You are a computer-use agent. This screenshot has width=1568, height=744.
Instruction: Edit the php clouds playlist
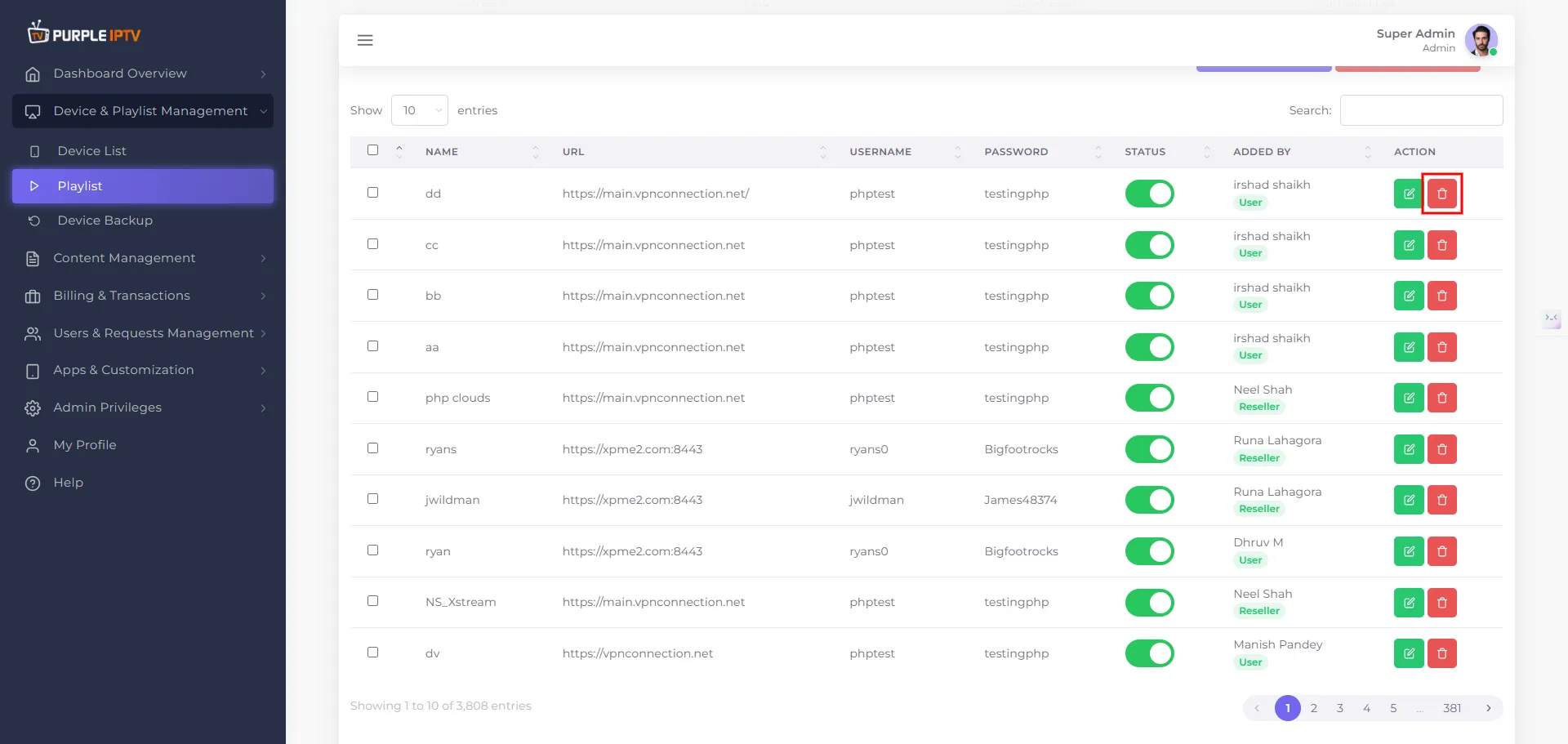coord(1409,398)
